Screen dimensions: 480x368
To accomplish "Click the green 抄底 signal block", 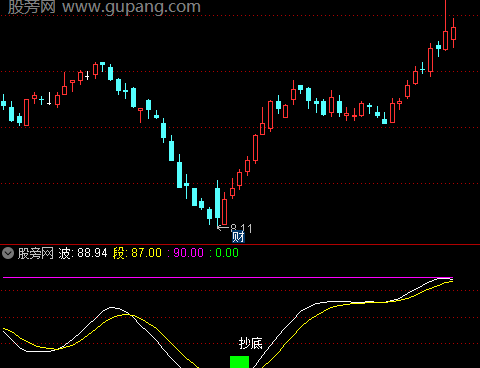I will [x=239, y=362].
